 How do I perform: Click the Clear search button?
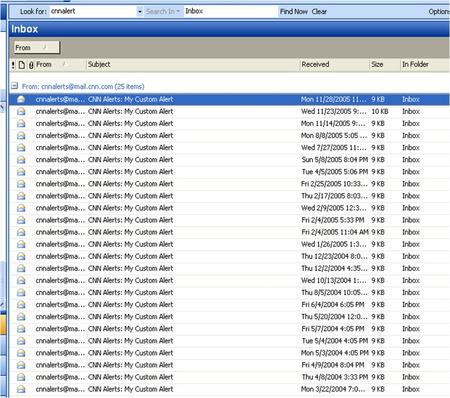pyautogui.click(x=319, y=12)
